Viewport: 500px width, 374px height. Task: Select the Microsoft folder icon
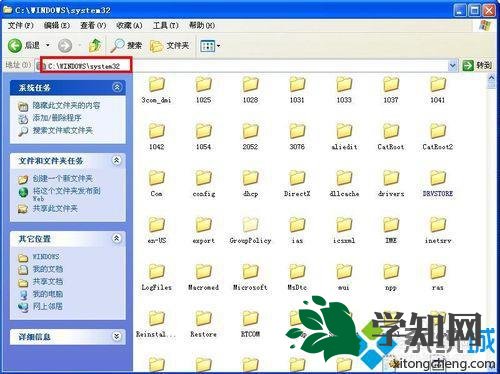coord(250,272)
